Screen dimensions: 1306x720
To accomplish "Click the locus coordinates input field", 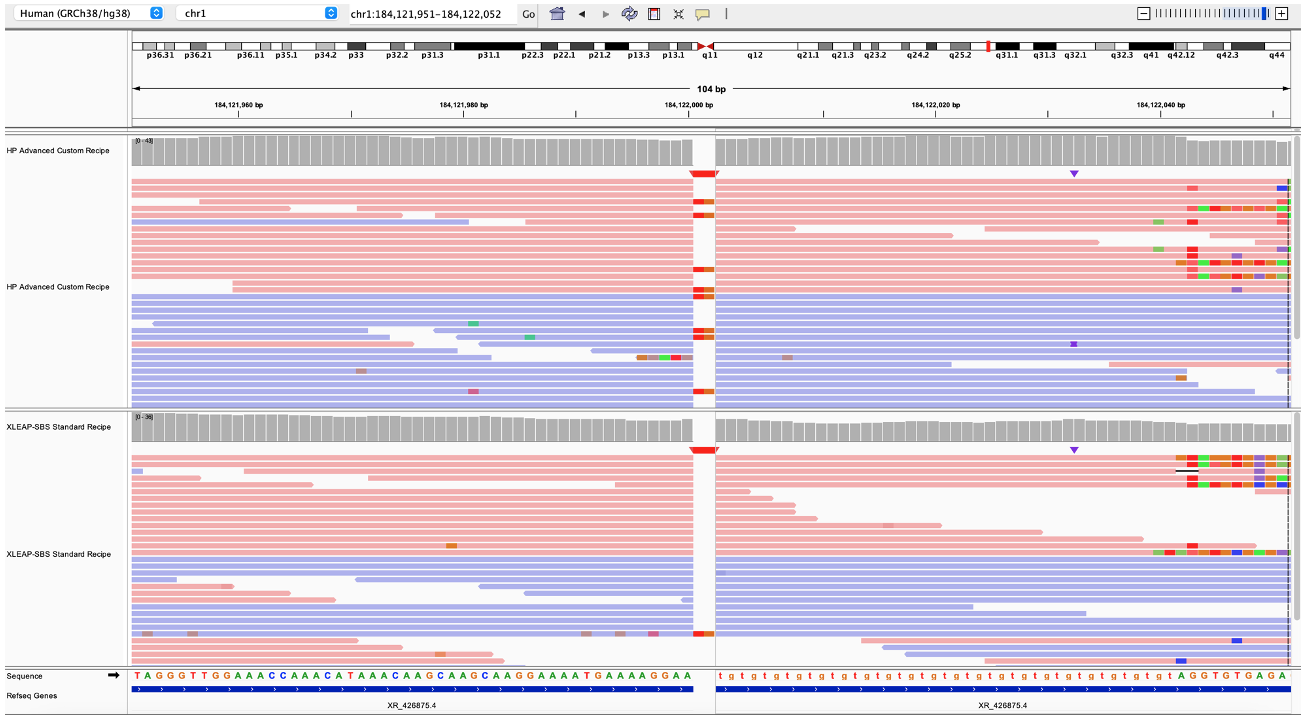I will 430,14.
